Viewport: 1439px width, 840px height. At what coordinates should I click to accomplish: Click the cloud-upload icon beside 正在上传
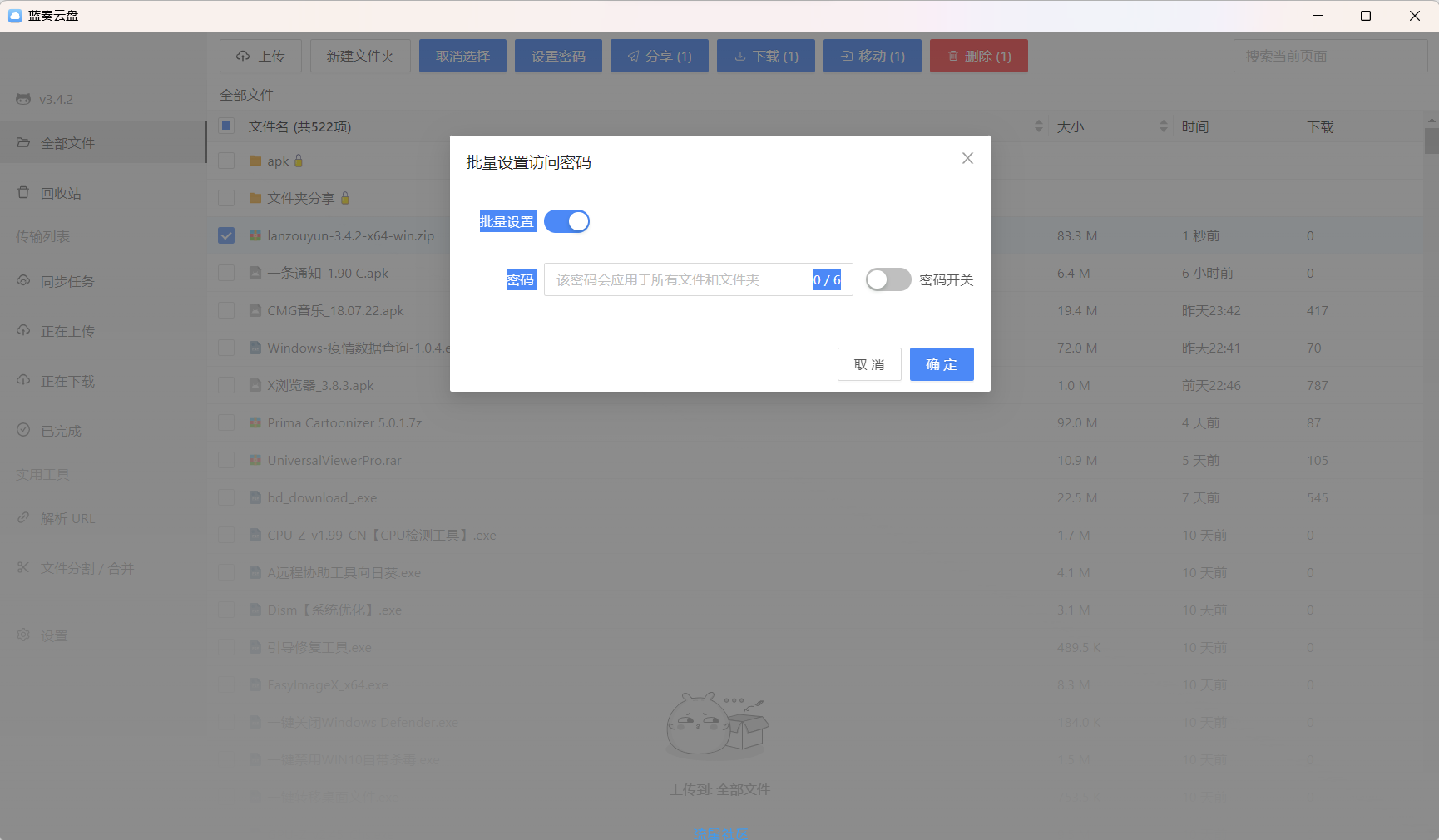point(23,330)
